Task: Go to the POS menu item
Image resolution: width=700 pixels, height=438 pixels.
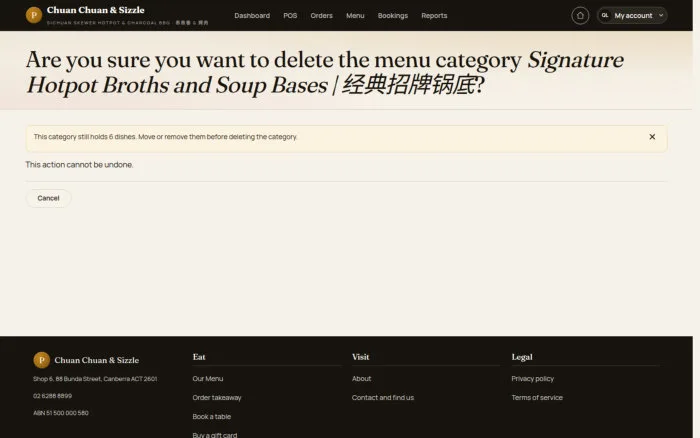Action: click(290, 16)
